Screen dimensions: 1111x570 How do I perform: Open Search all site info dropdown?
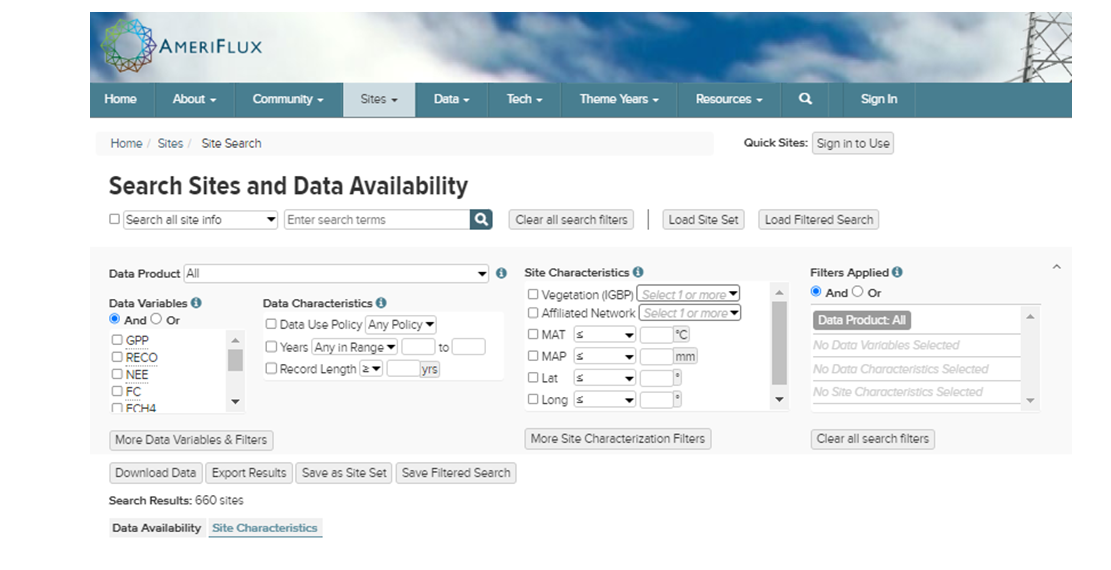pos(200,220)
